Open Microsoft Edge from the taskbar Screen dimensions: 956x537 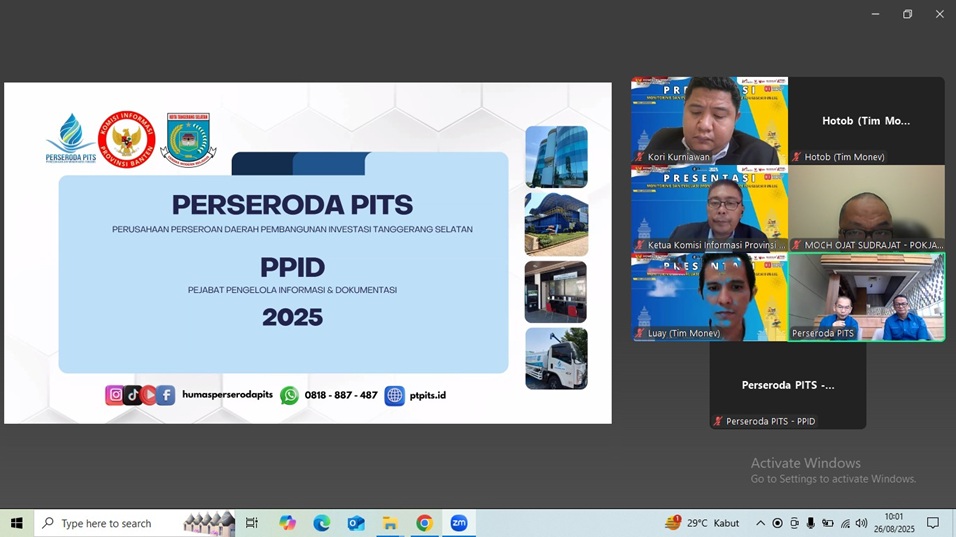322,523
